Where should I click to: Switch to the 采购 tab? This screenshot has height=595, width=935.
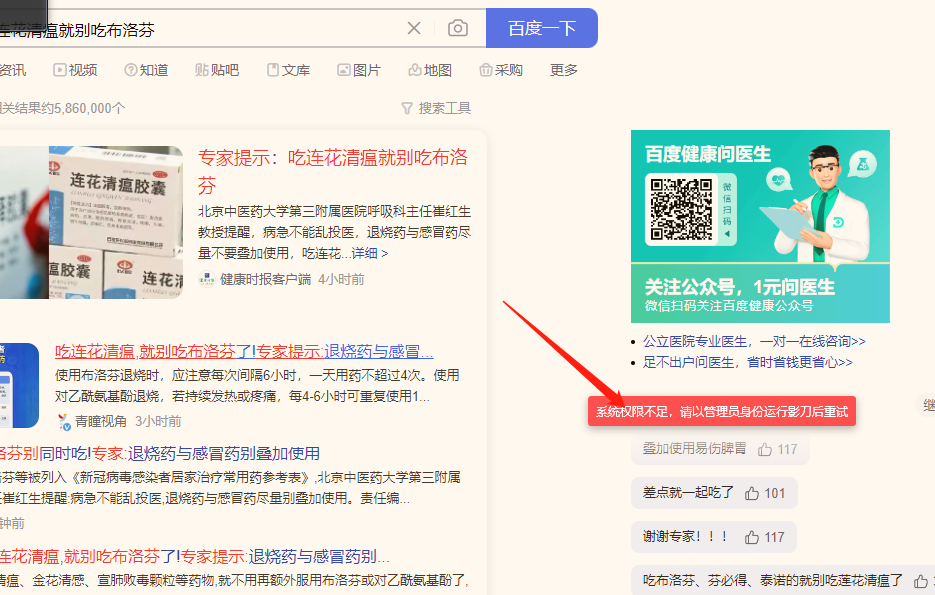click(501, 70)
